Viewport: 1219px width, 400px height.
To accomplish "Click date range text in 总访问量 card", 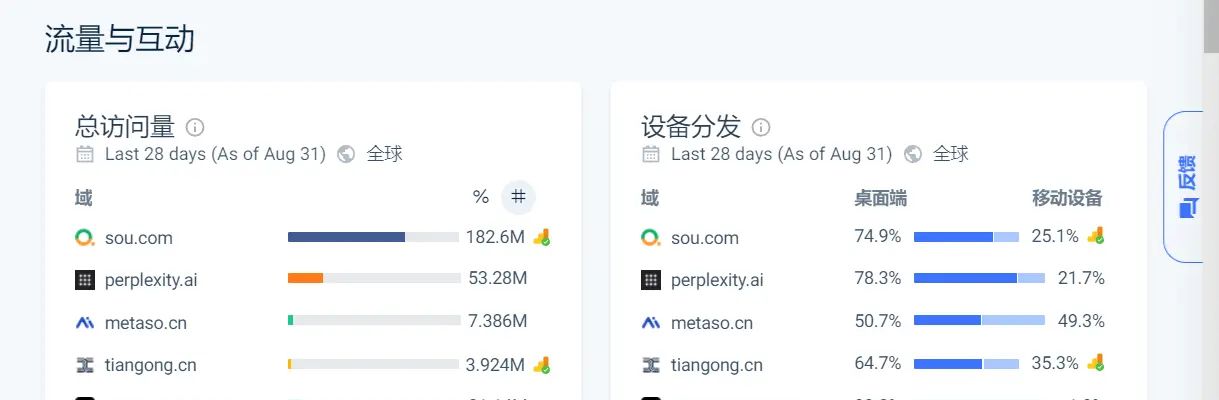I will point(215,154).
